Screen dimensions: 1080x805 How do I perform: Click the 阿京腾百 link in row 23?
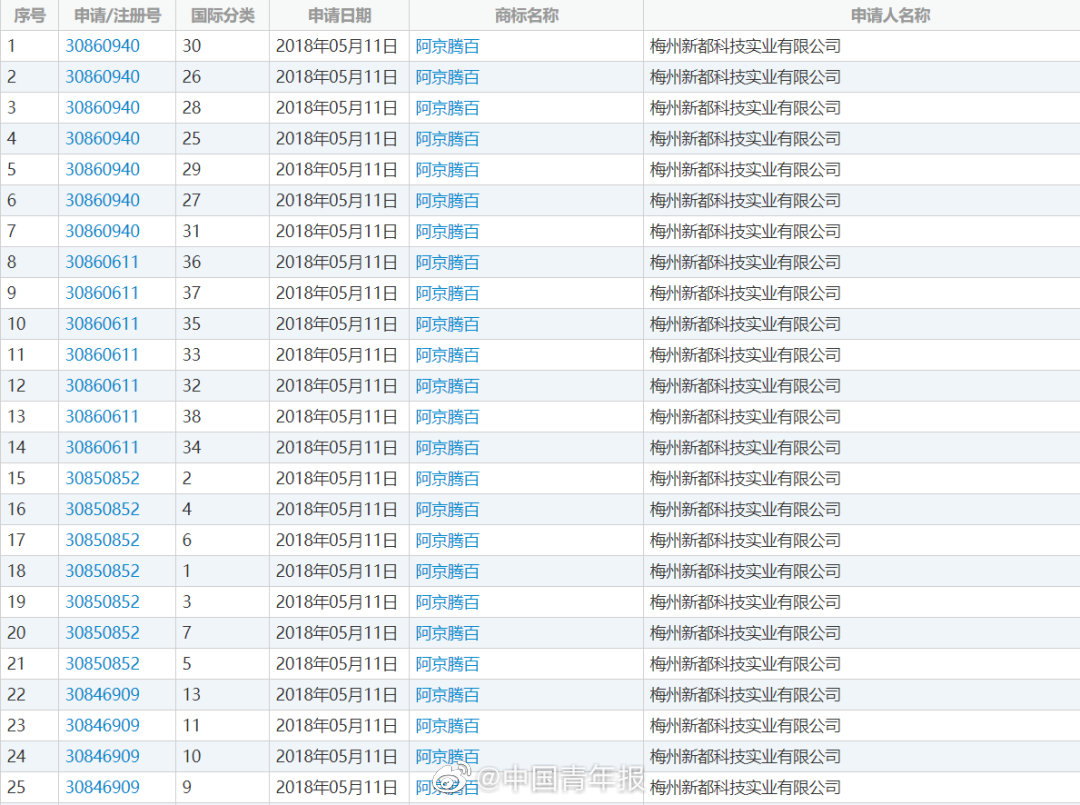447,726
